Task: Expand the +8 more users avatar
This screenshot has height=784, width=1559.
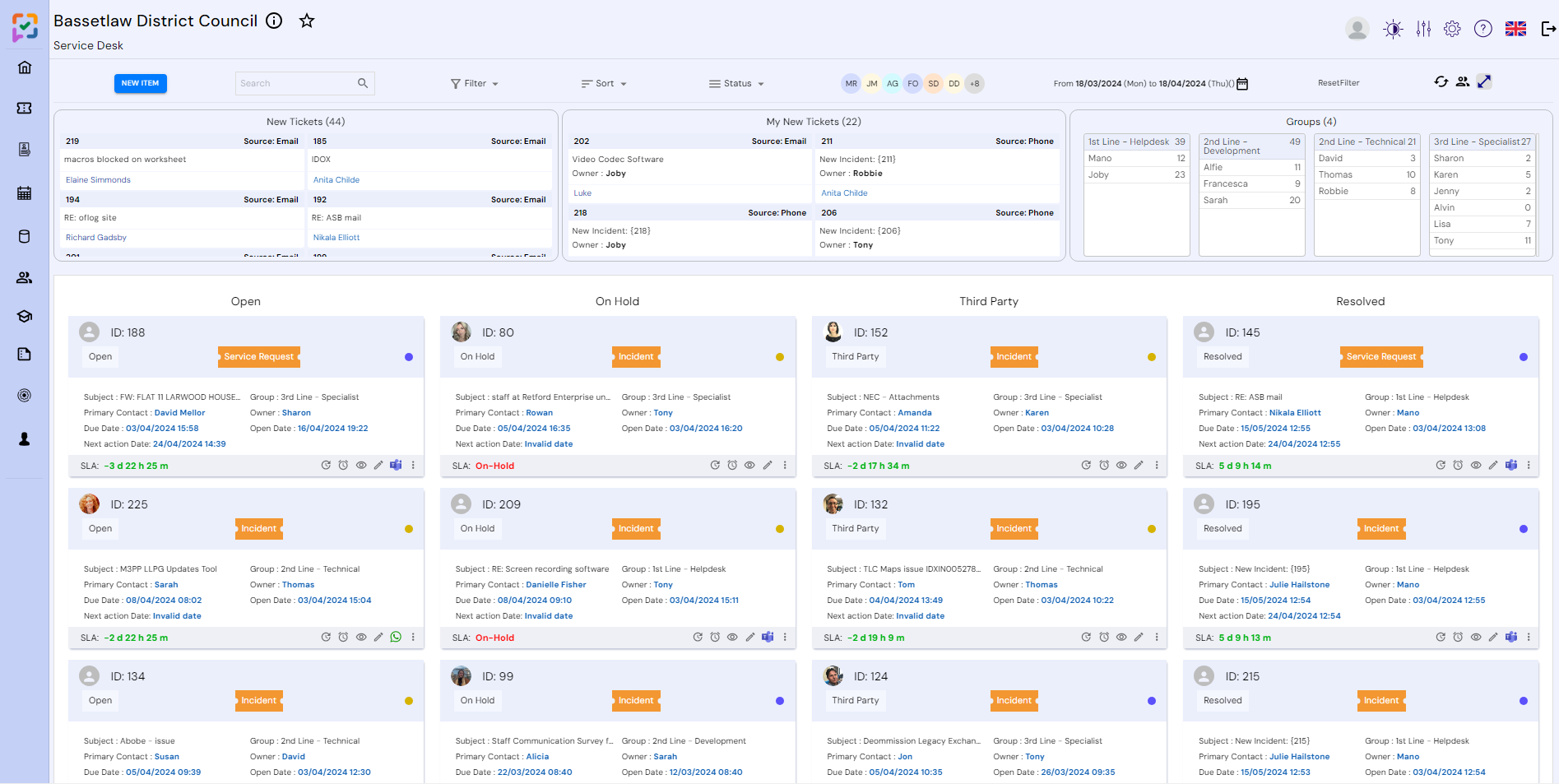Action: (974, 84)
